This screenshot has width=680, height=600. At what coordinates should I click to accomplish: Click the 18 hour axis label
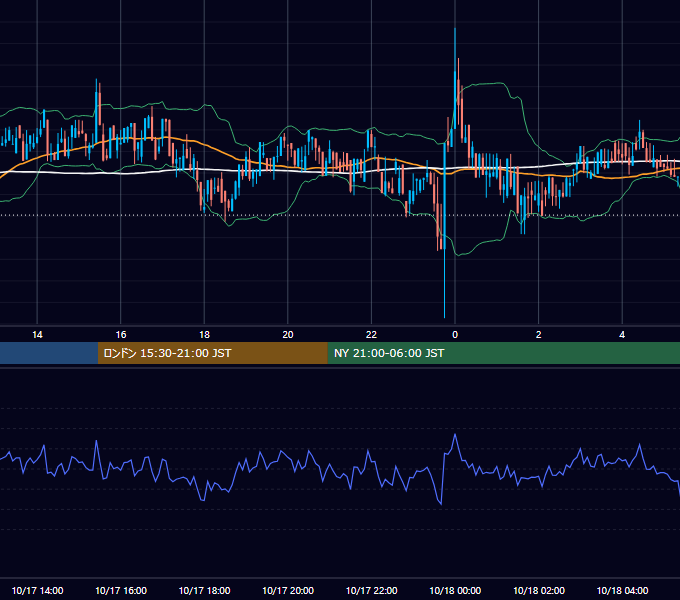click(204, 335)
